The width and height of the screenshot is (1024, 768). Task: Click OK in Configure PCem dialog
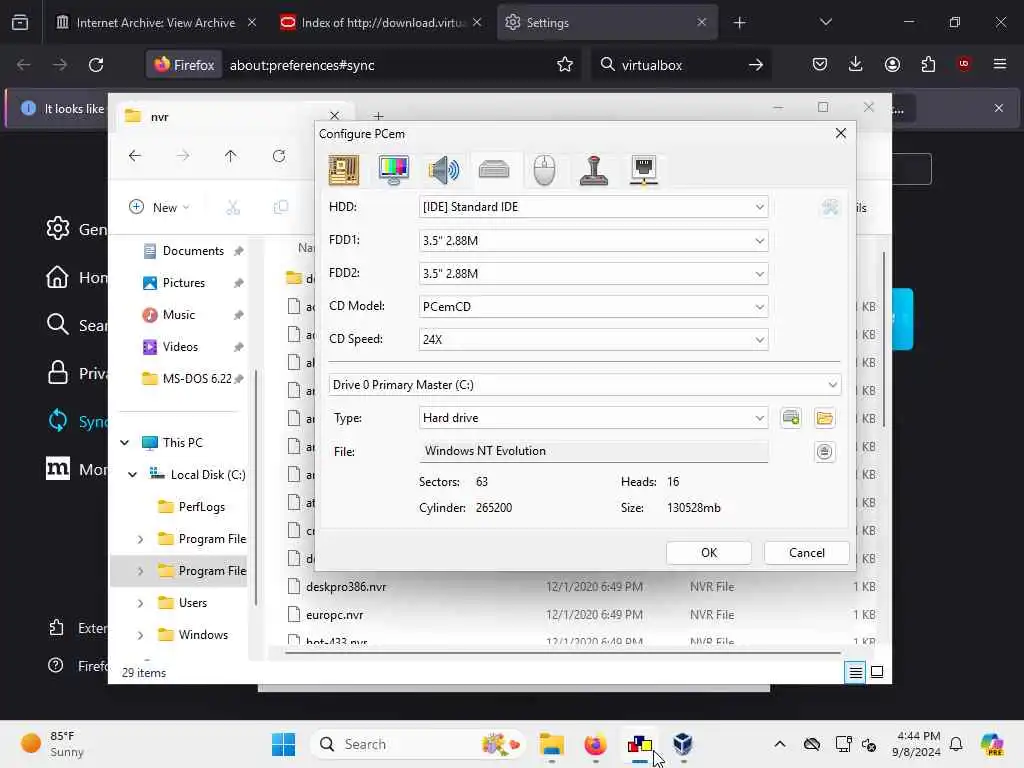(x=709, y=552)
